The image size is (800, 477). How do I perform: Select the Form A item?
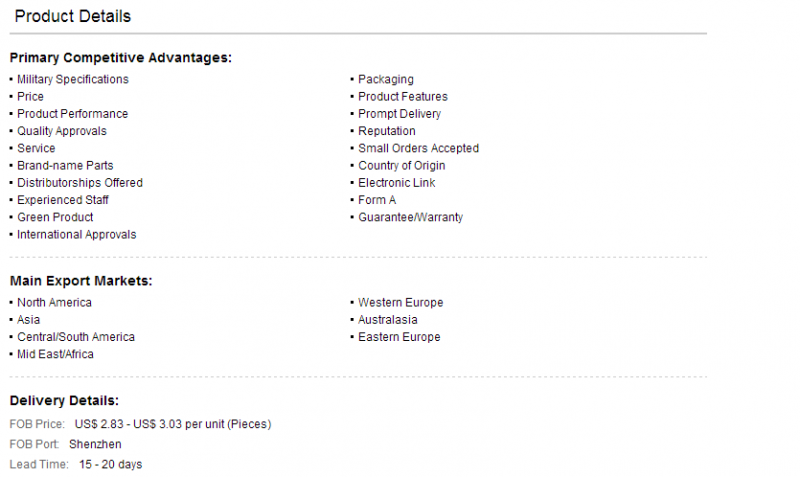[377, 200]
